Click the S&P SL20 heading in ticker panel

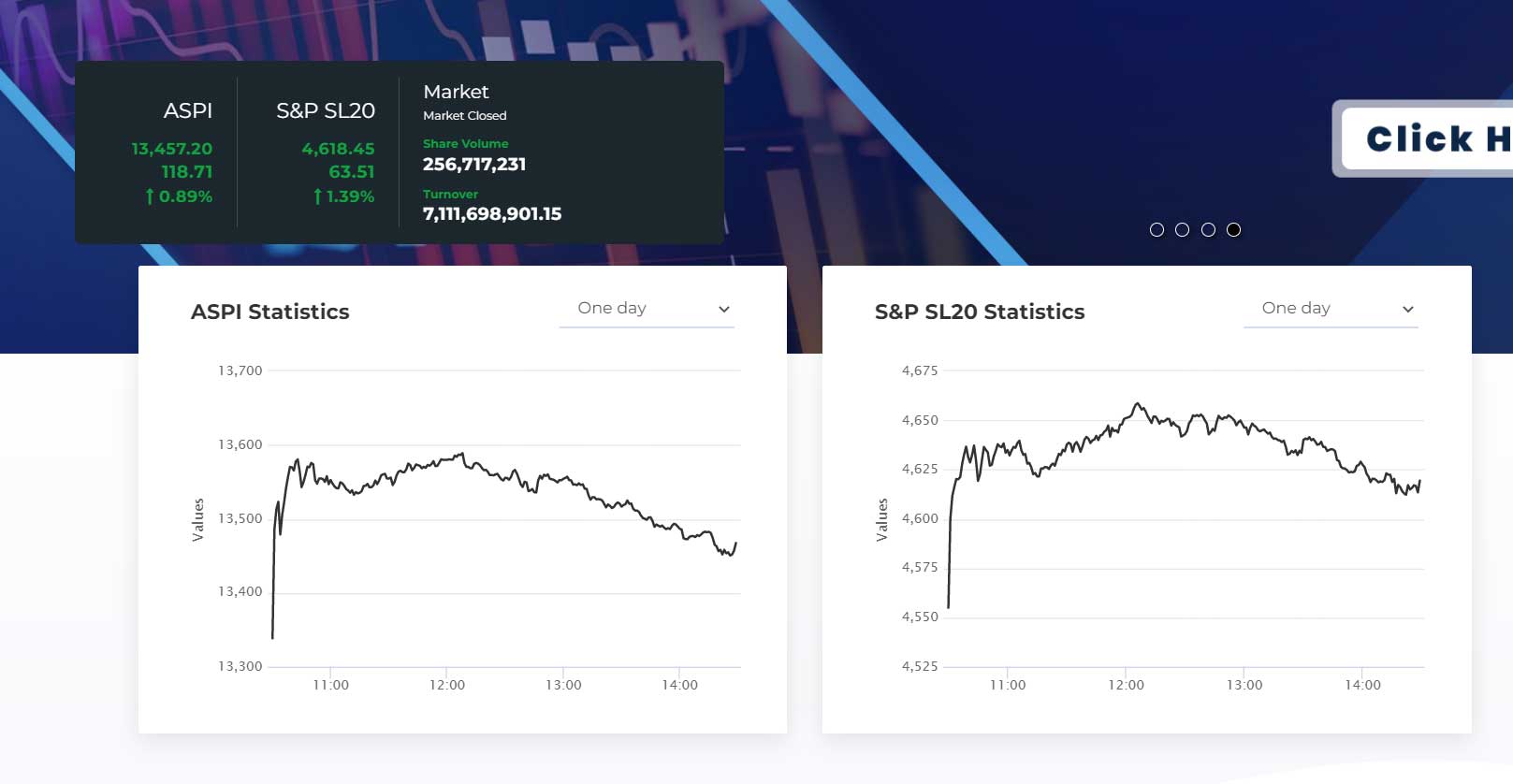point(326,111)
